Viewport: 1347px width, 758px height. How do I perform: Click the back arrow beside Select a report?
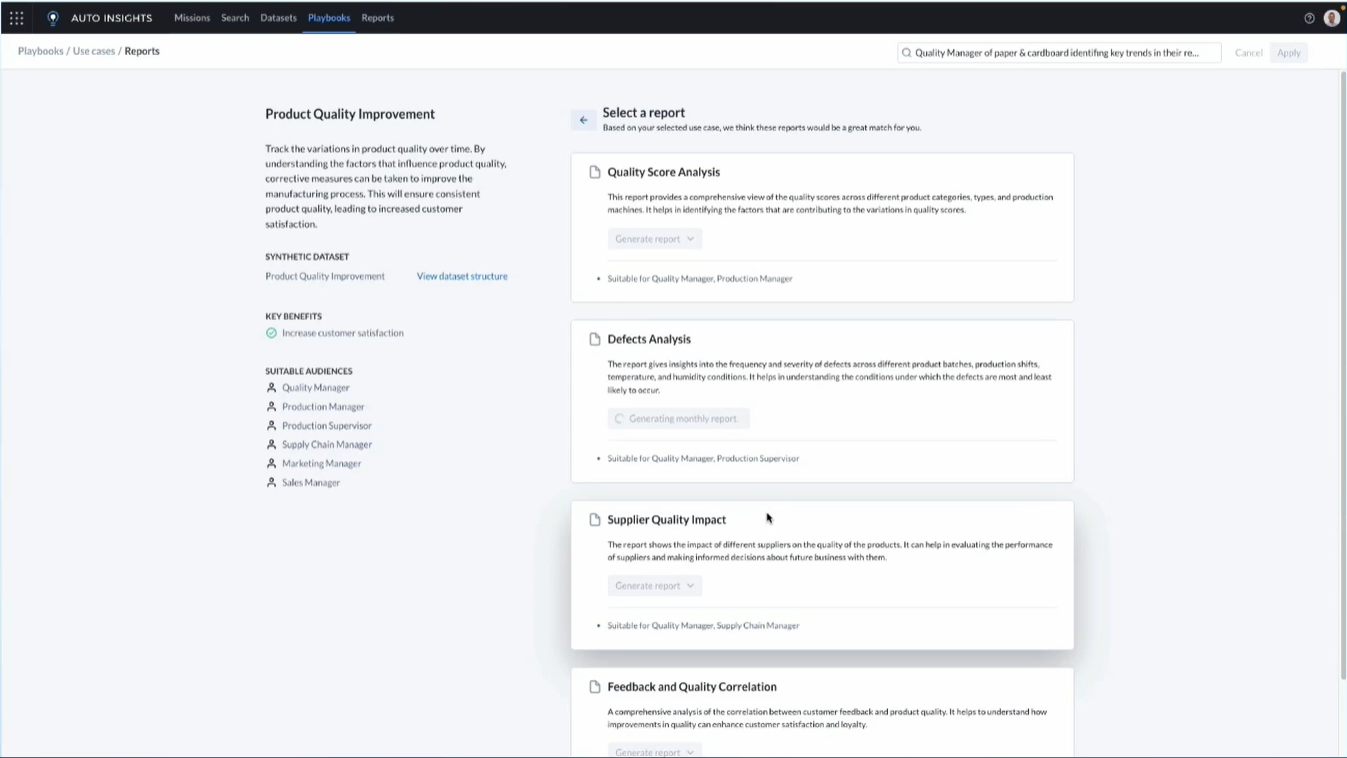(584, 120)
